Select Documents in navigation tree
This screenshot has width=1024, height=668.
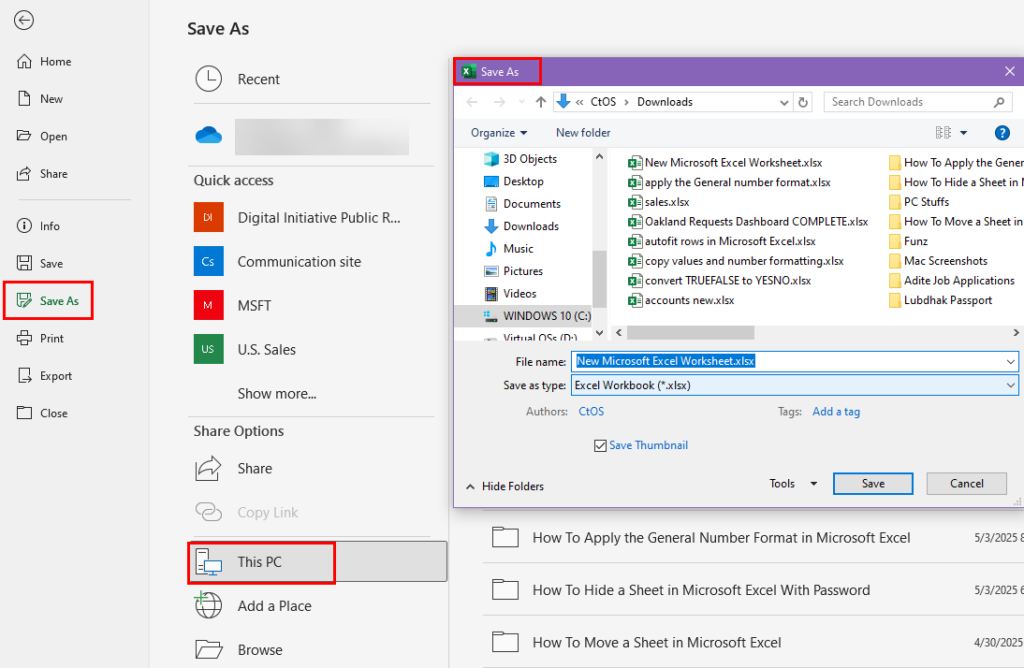point(522,204)
